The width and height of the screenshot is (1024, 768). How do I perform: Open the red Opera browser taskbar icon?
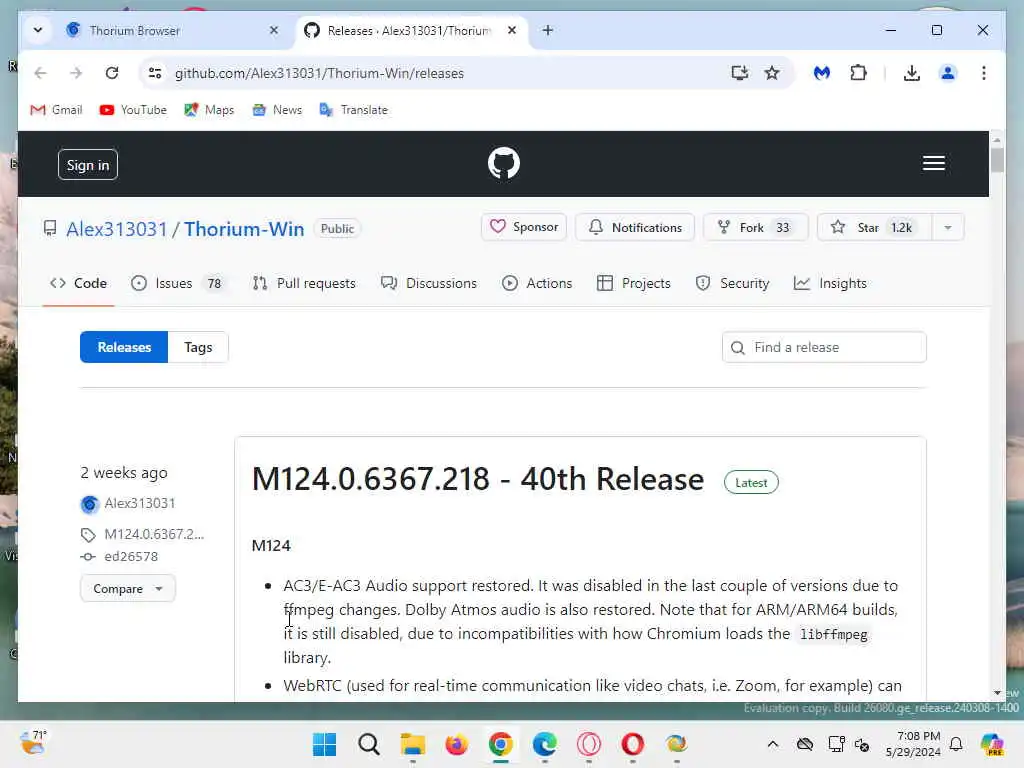click(632, 744)
